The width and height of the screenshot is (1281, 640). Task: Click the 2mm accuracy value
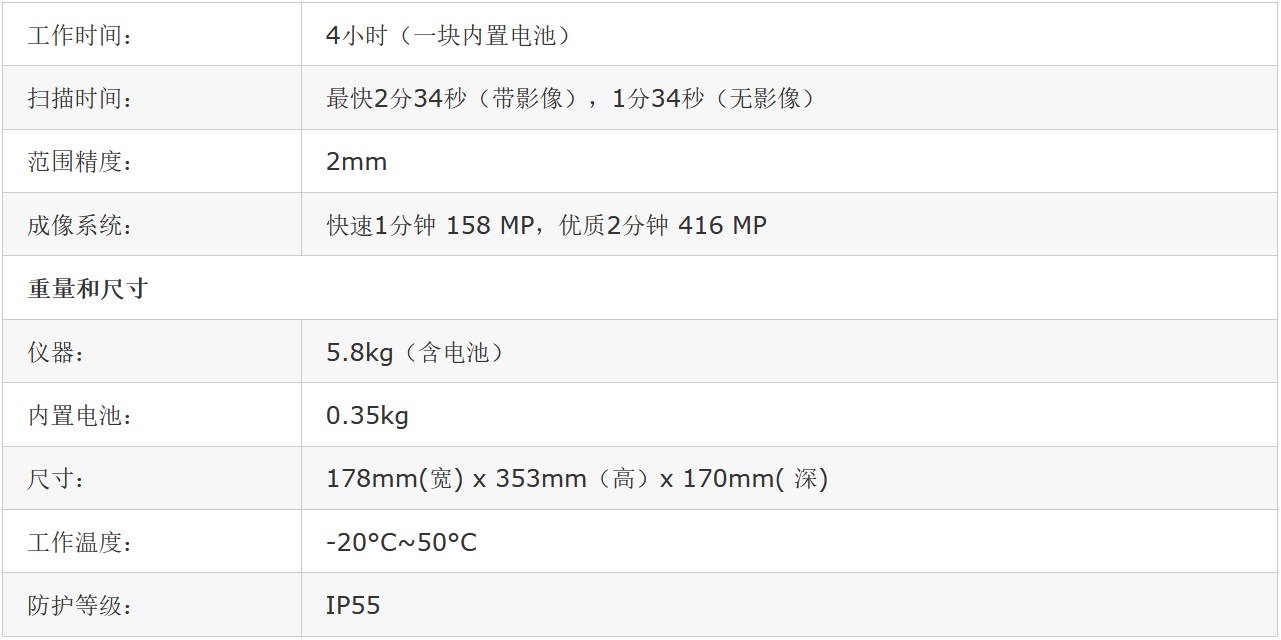tap(356, 162)
